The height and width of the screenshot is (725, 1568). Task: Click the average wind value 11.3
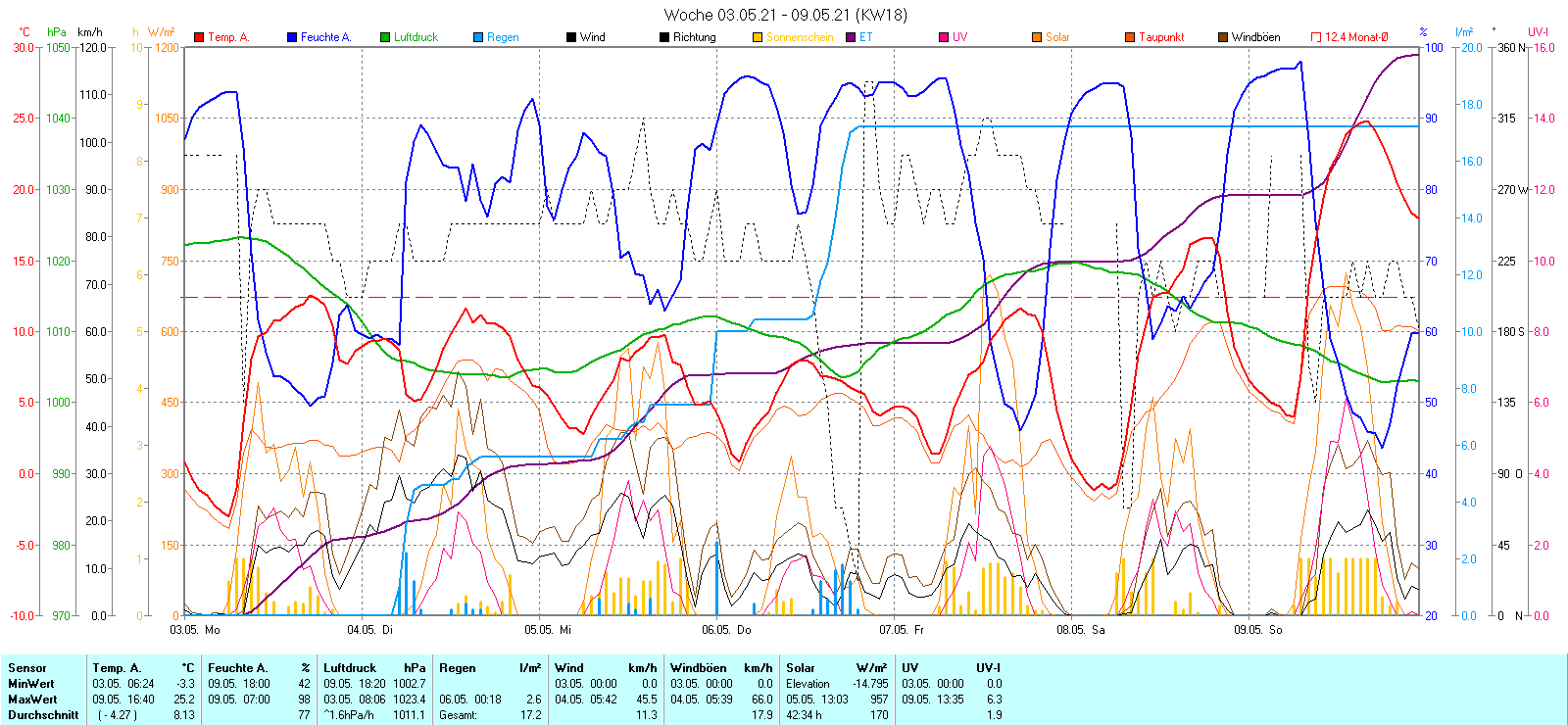tap(646, 715)
